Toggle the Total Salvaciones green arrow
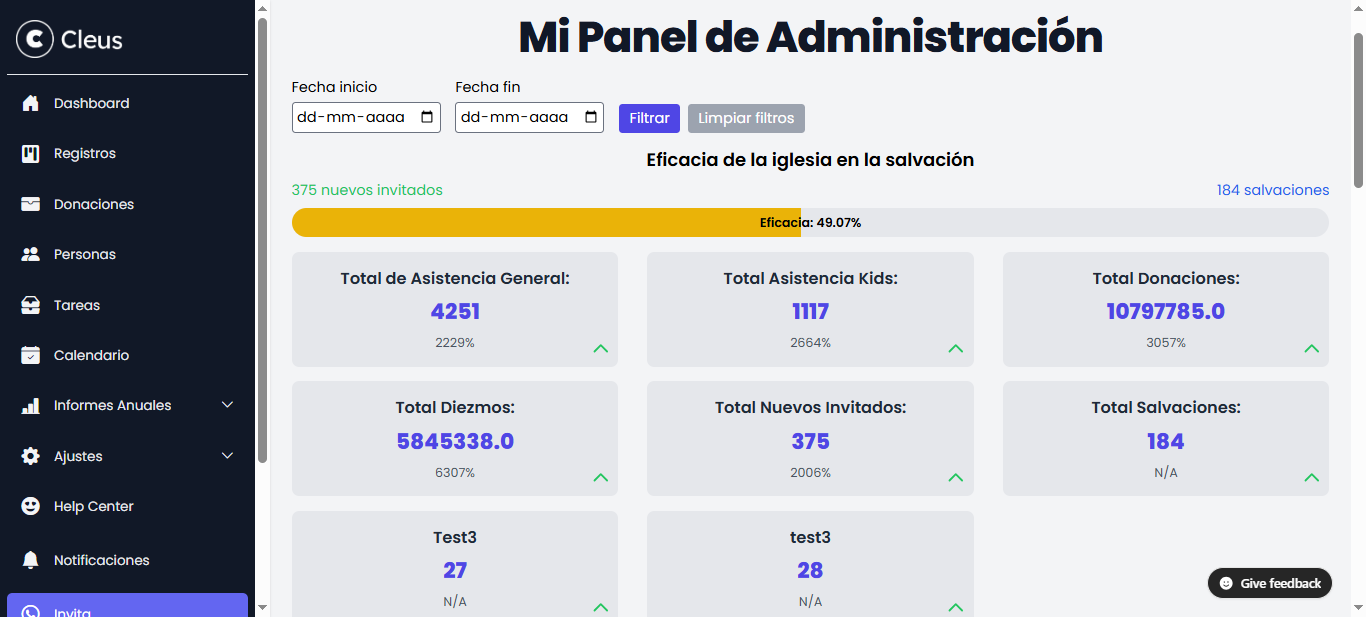1366x617 pixels. click(1311, 478)
